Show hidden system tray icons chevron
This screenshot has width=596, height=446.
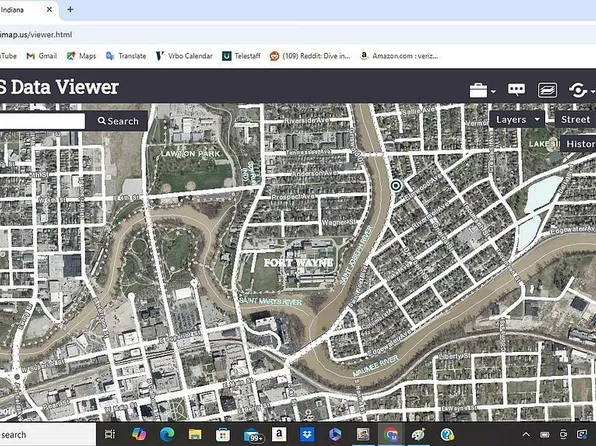click(526, 434)
